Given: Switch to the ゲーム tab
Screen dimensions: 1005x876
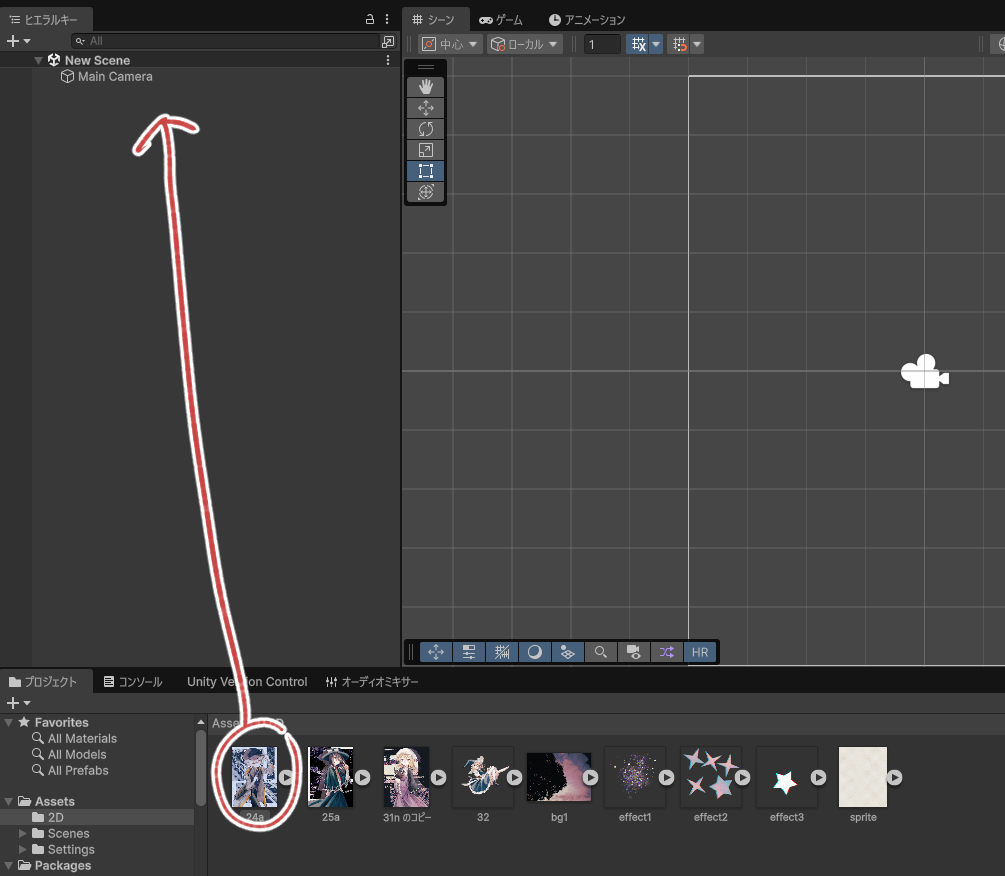Looking at the screenshot, I should click(x=501, y=19).
